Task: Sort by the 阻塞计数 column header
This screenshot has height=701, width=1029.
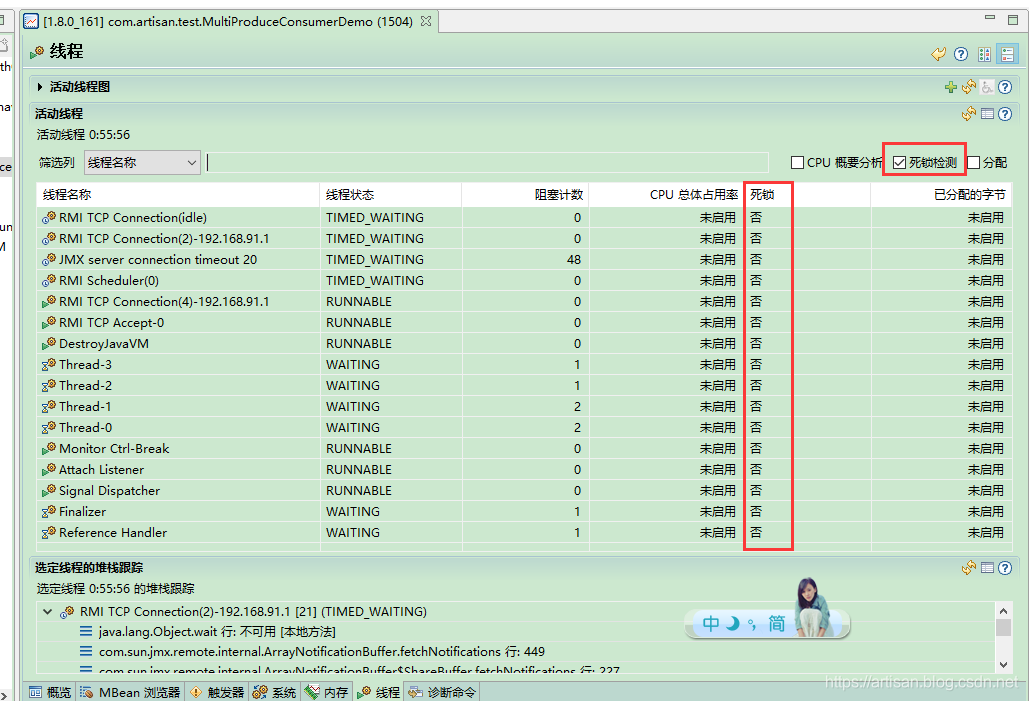Action: 558,195
